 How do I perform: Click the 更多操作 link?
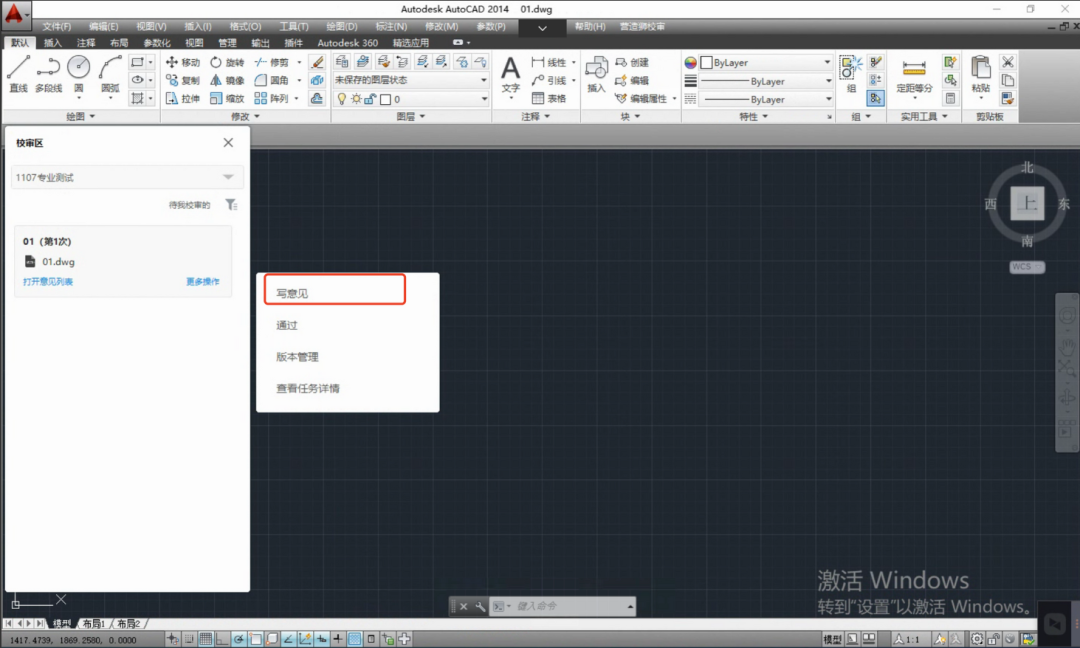[x=202, y=282]
